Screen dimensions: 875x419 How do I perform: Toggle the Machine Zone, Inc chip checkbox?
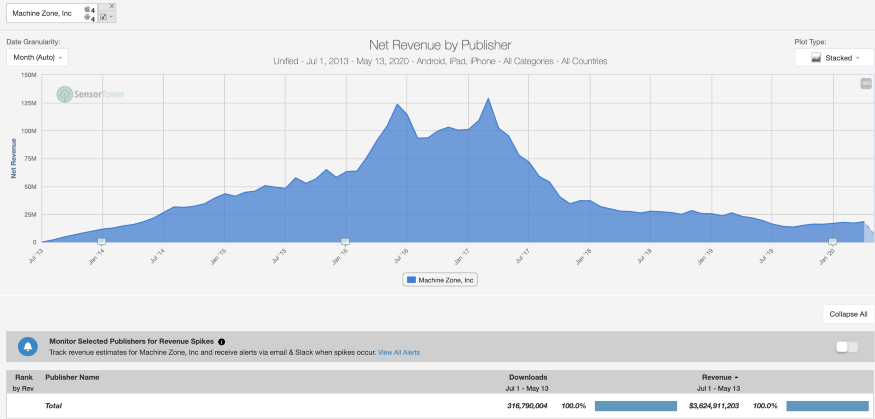click(104, 17)
